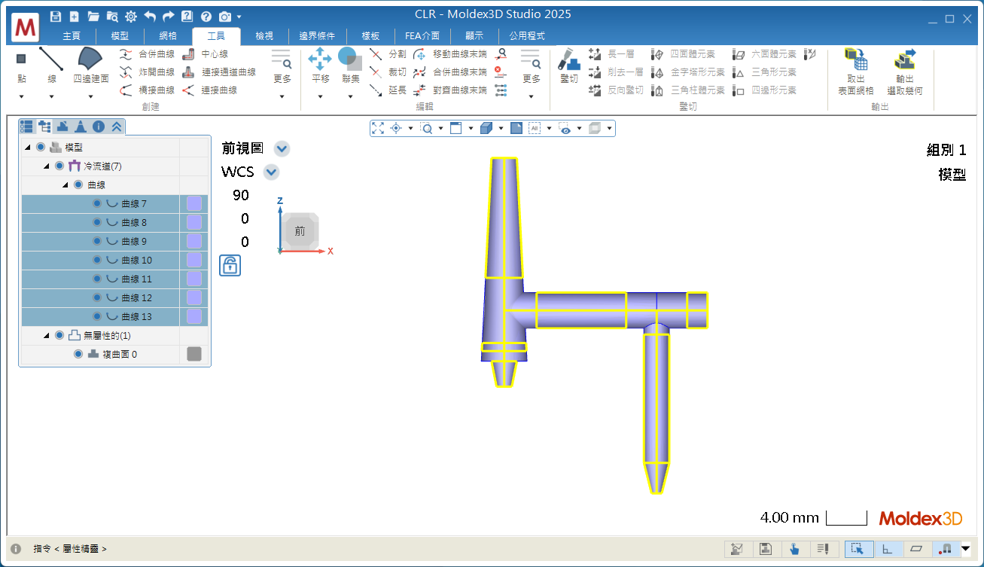Viewport: 984px width, 567px height.
Task: Click the 四邊建面 surface tool icon
Action: click(x=89, y=58)
